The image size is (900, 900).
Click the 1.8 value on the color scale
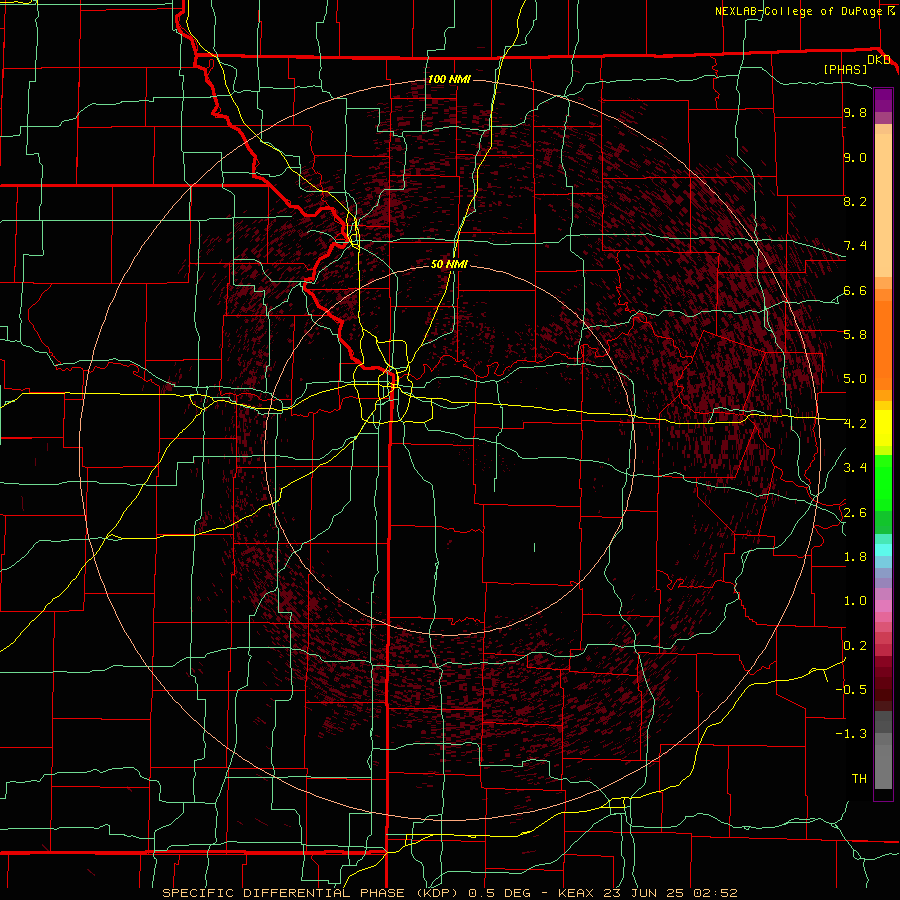coord(855,557)
